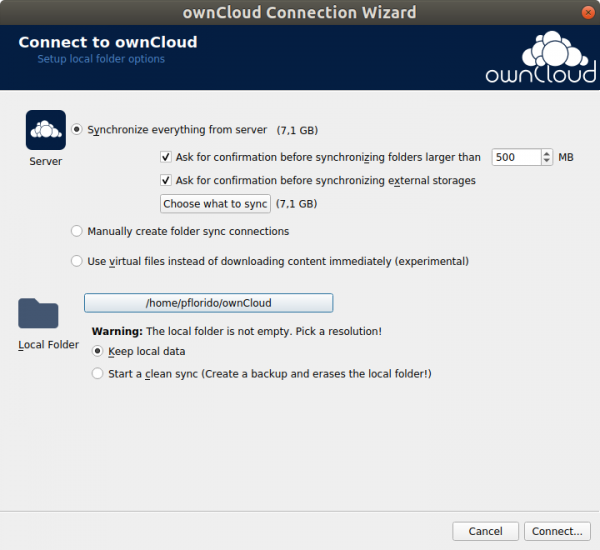Click the Cancel button
This screenshot has height=550, width=600.
[485, 531]
